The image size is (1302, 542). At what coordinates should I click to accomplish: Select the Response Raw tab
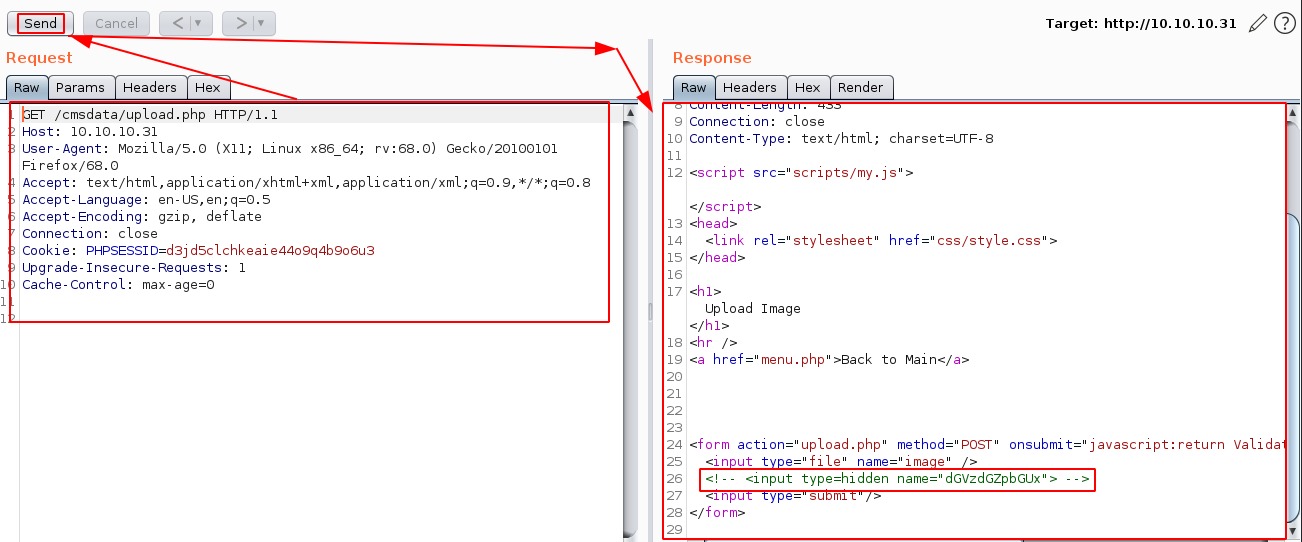(x=693, y=88)
